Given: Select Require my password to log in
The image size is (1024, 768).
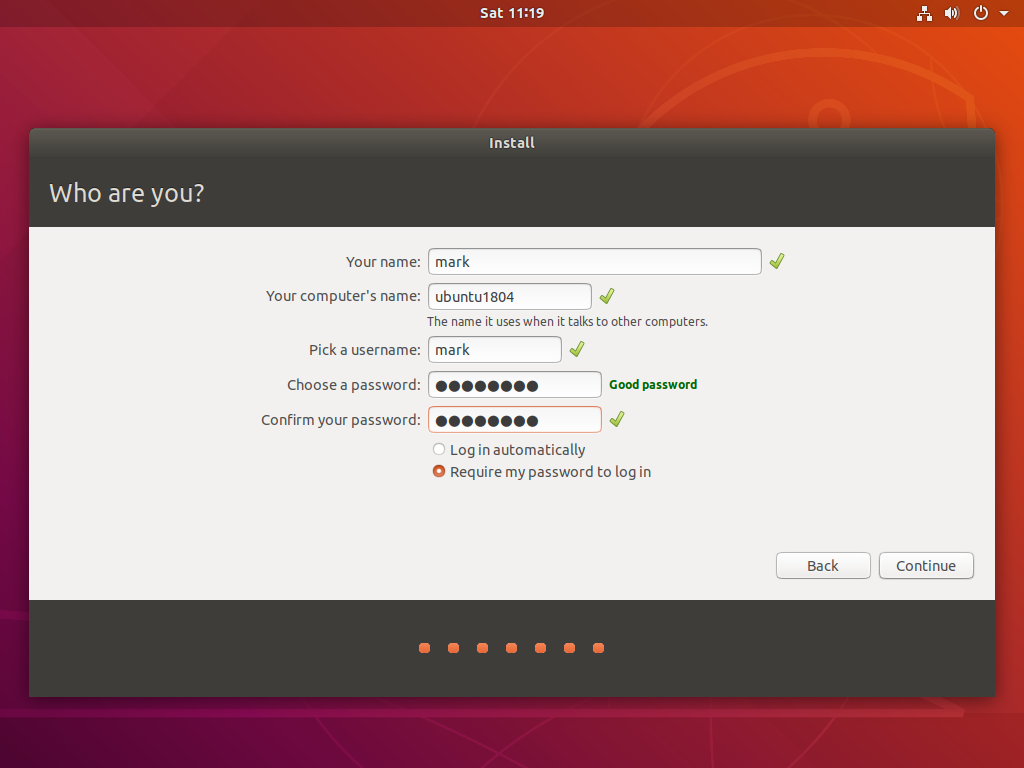Looking at the screenshot, I should coord(542,472).
